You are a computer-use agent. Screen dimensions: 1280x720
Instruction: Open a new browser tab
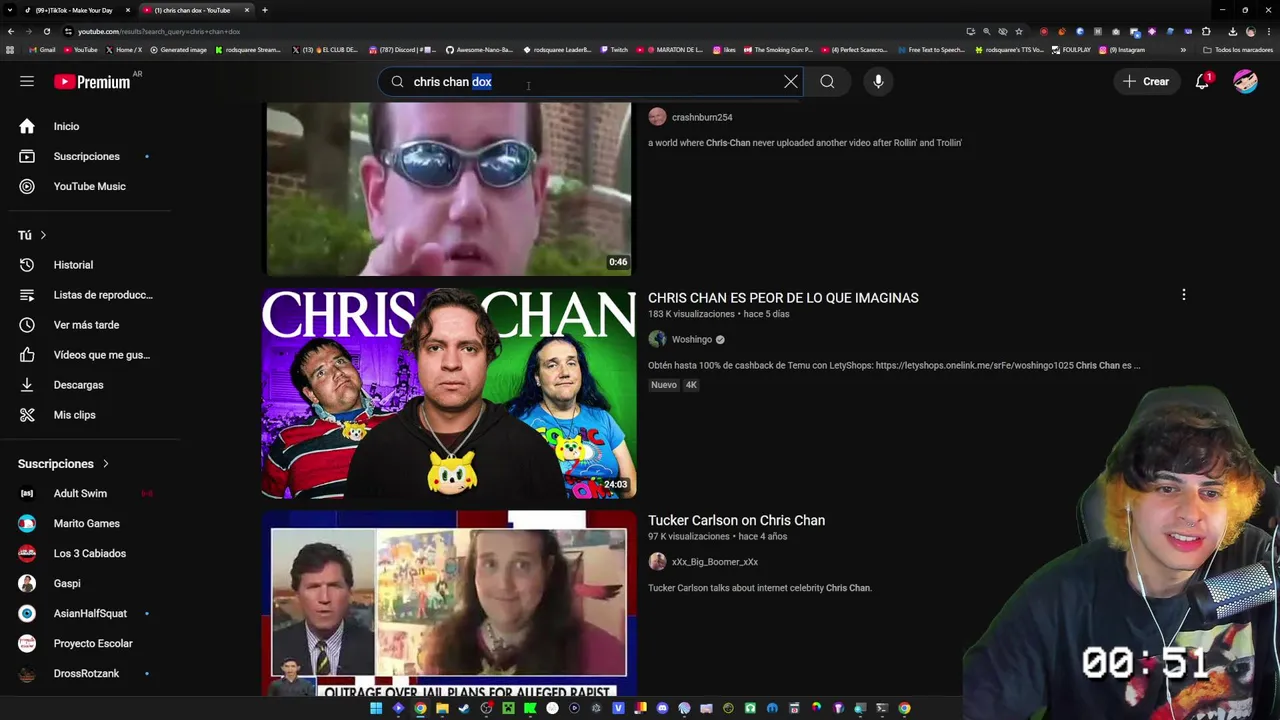tap(265, 10)
